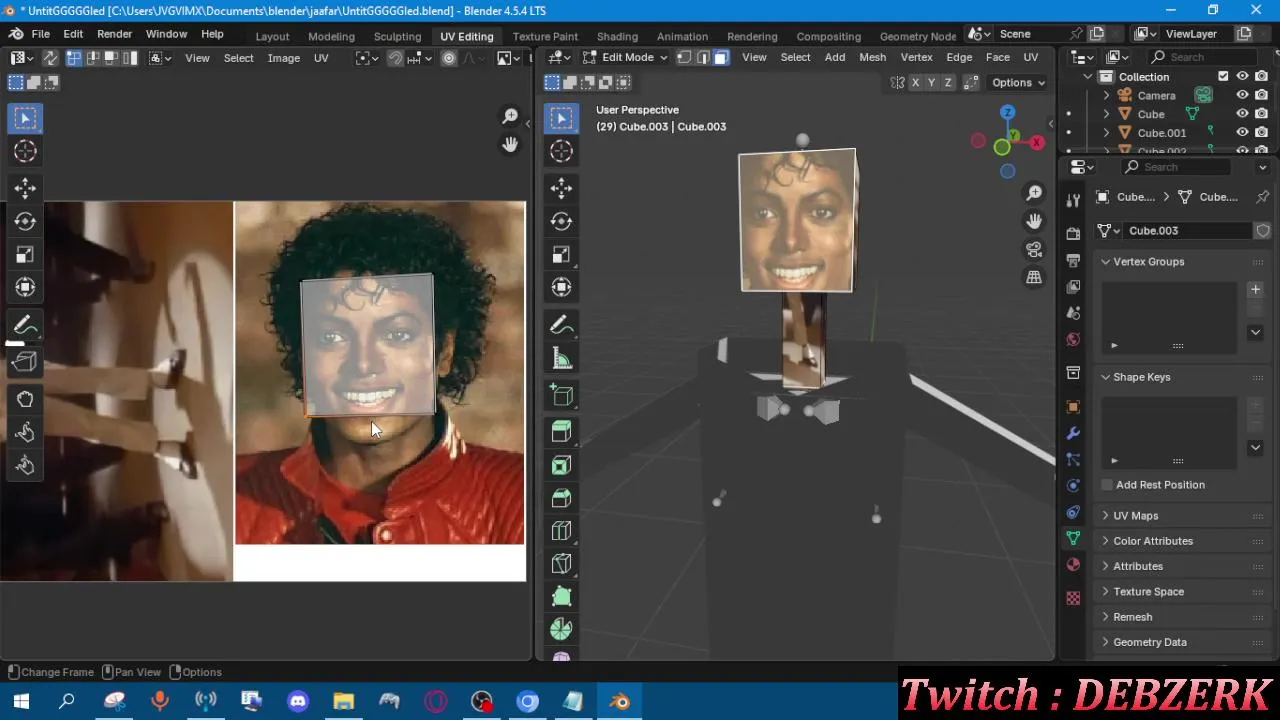The height and width of the screenshot is (720, 1280).
Task: Open the Face menu in 3D viewport
Action: (997, 57)
